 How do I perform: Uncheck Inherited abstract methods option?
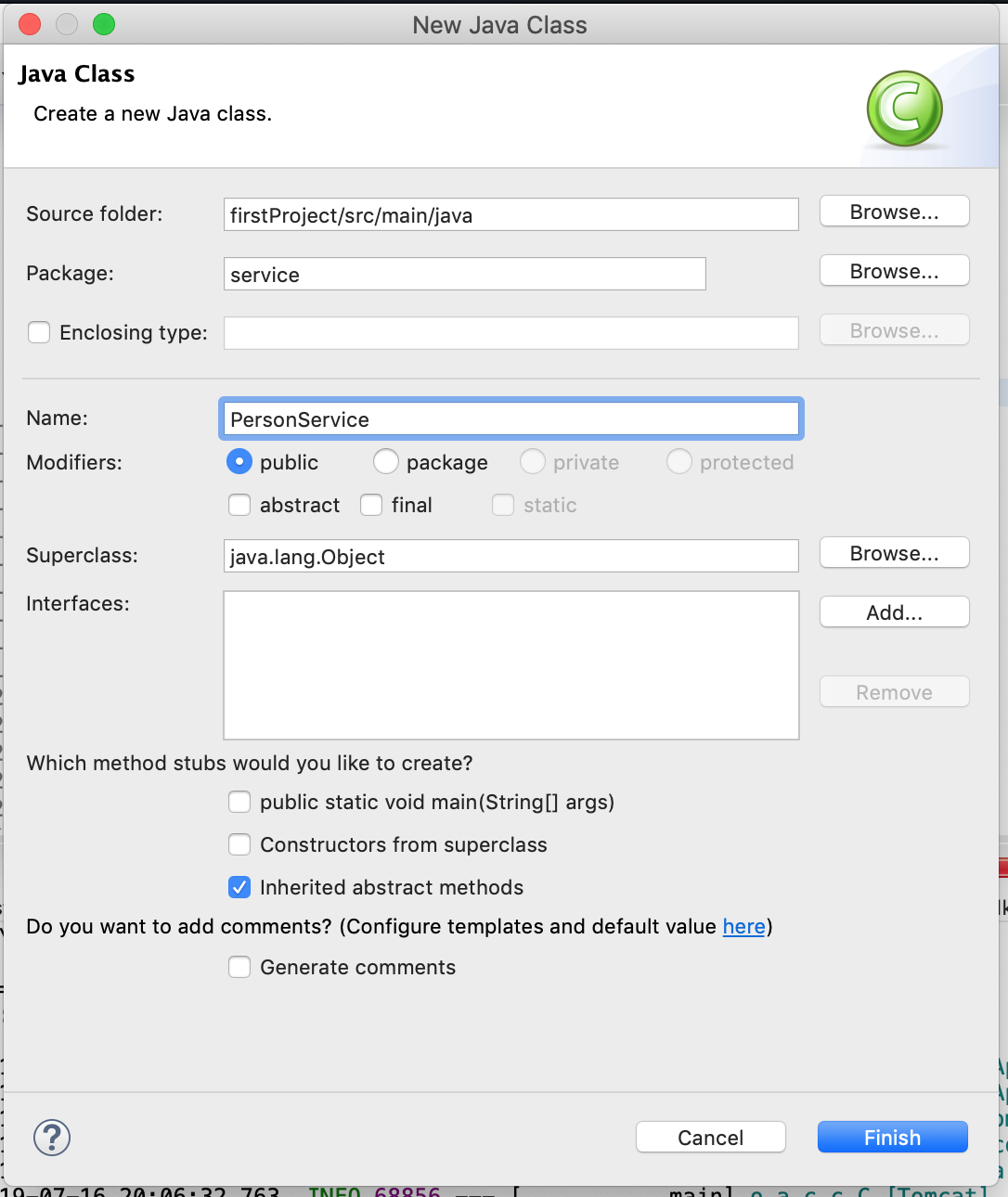click(239, 887)
